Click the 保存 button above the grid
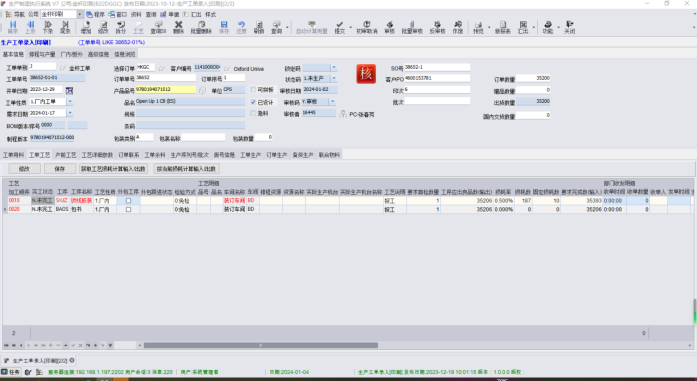 (60, 169)
